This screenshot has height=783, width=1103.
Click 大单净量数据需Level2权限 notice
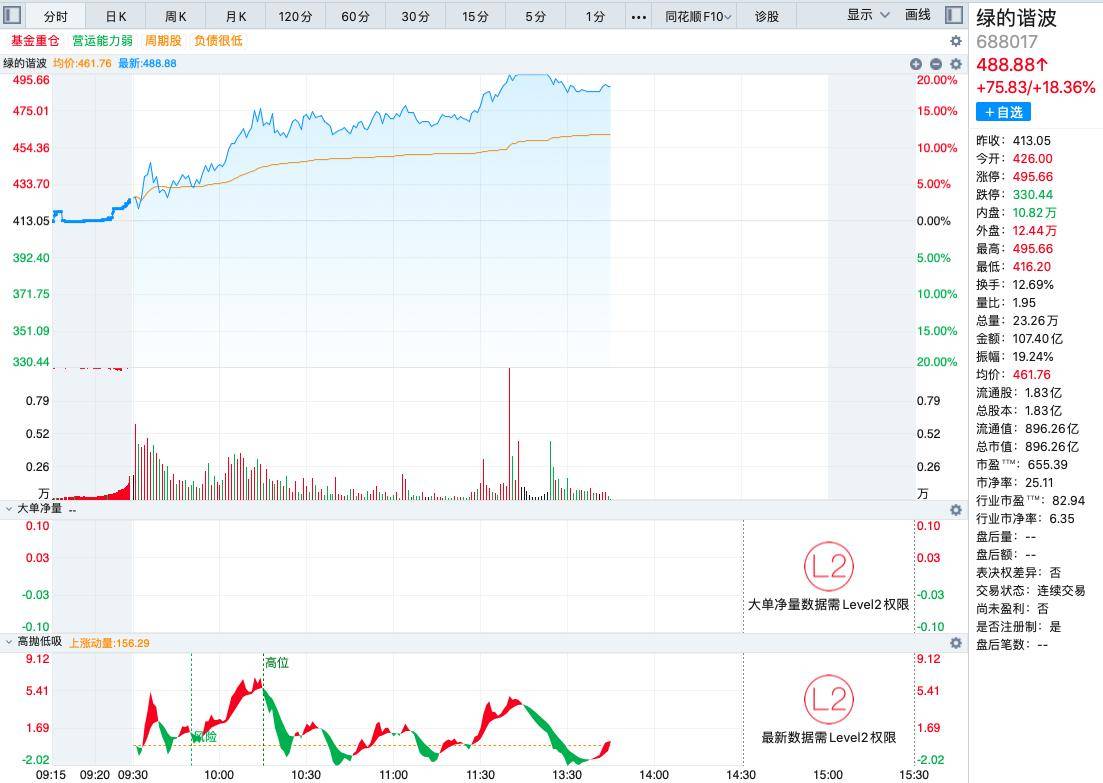click(x=828, y=604)
